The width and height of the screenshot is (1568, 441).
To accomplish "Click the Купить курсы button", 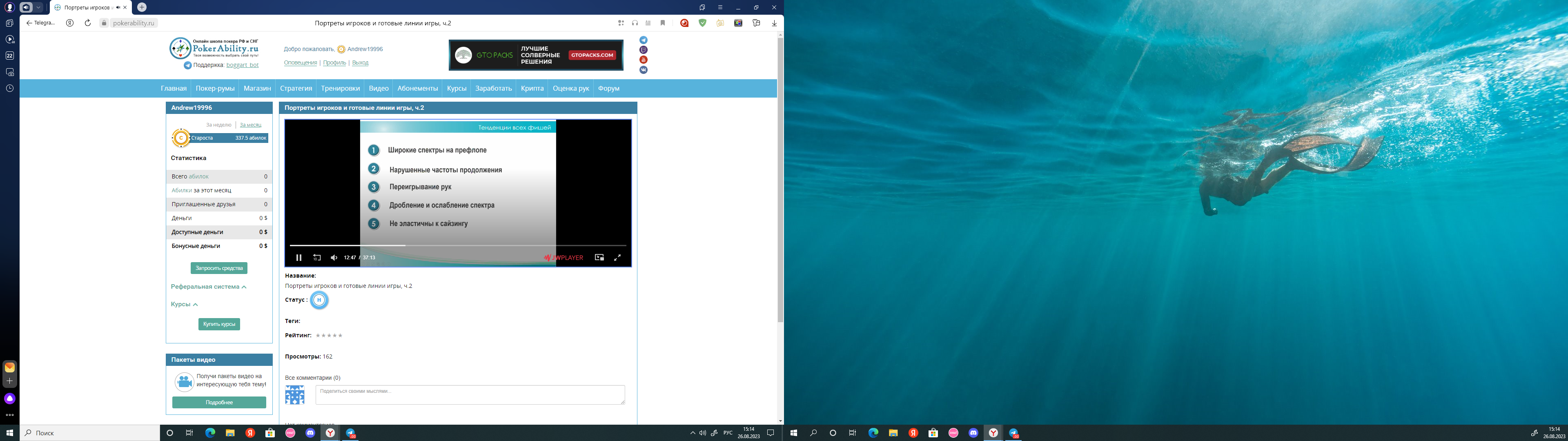I will [219, 324].
